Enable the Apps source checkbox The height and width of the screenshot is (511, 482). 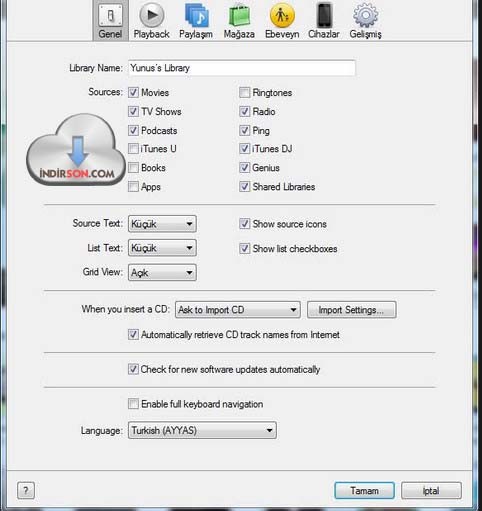(x=133, y=187)
